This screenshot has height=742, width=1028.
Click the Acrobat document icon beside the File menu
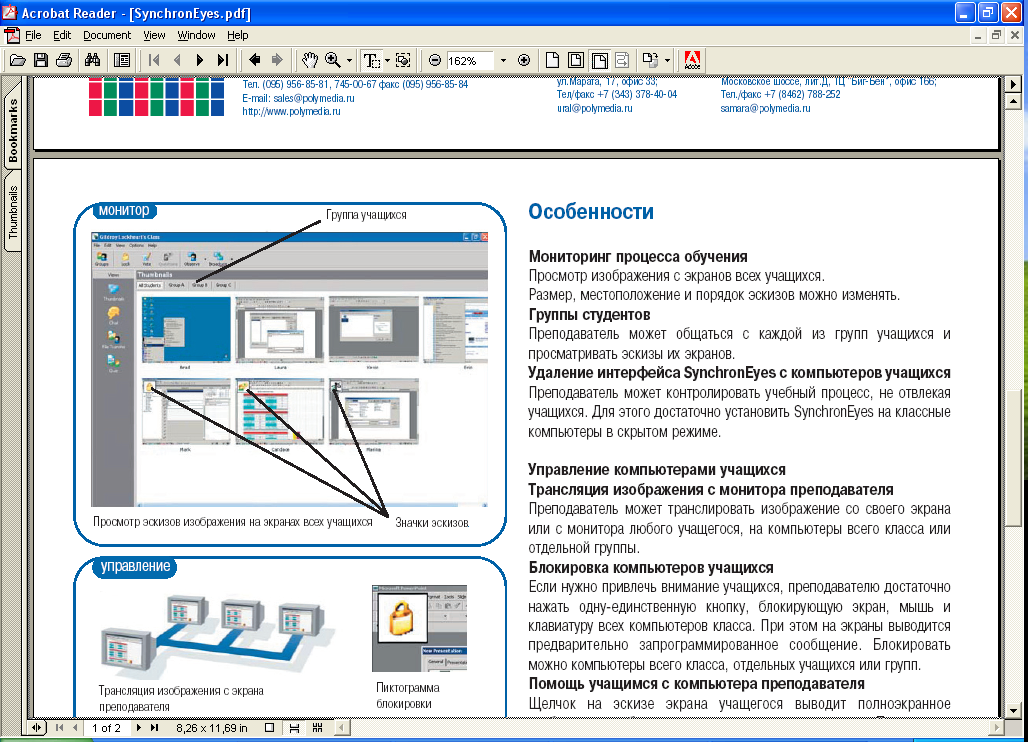[x=12, y=35]
